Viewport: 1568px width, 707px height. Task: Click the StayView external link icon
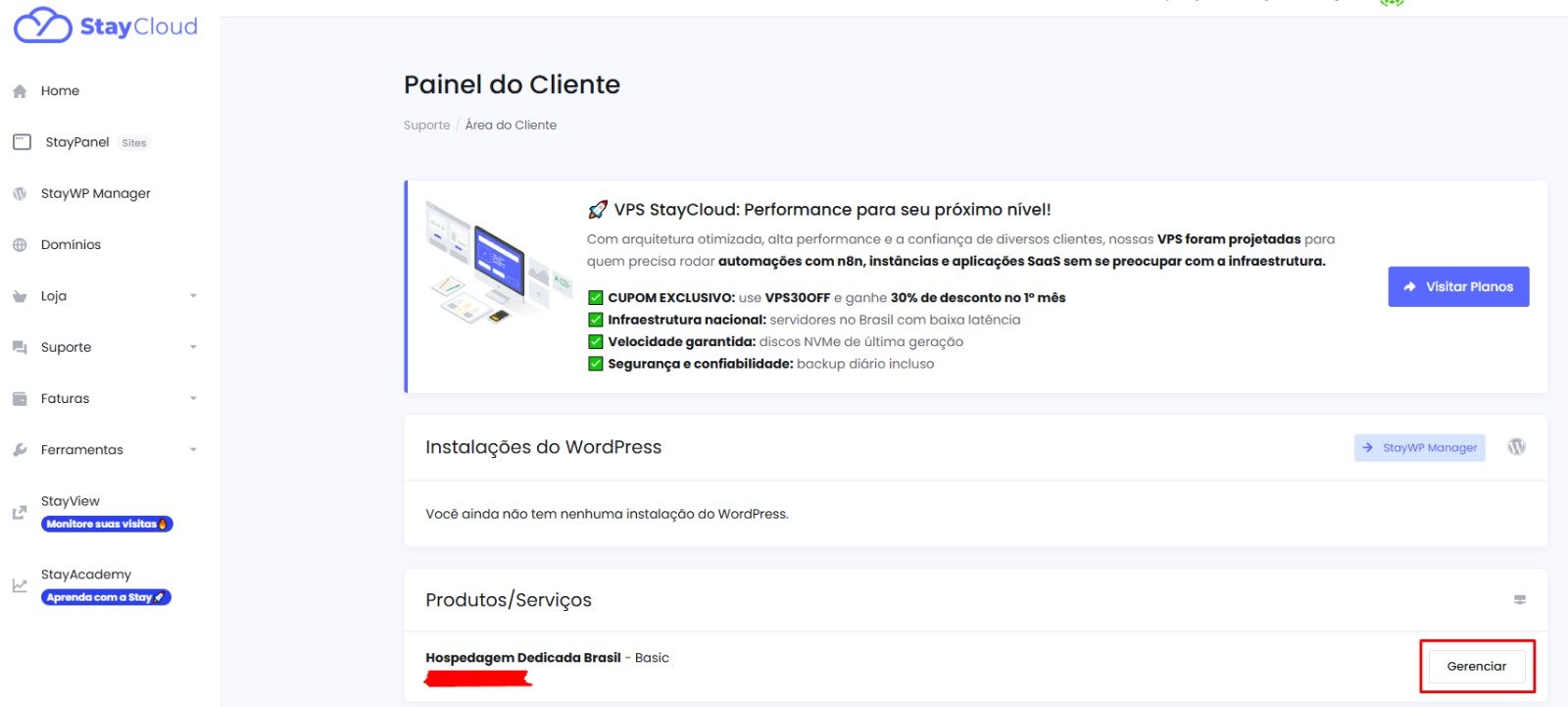tap(20, 512)
